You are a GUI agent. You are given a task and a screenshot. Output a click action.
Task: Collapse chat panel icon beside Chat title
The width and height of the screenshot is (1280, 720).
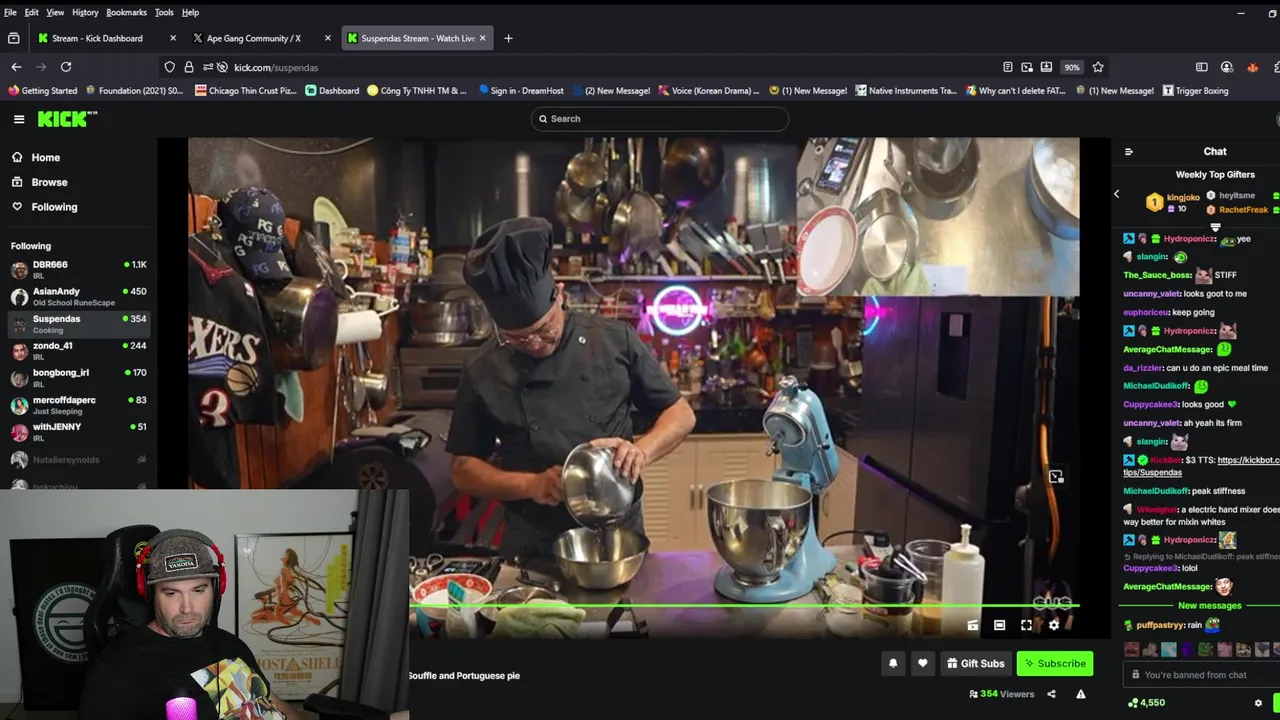click(x=1129, y=152)
